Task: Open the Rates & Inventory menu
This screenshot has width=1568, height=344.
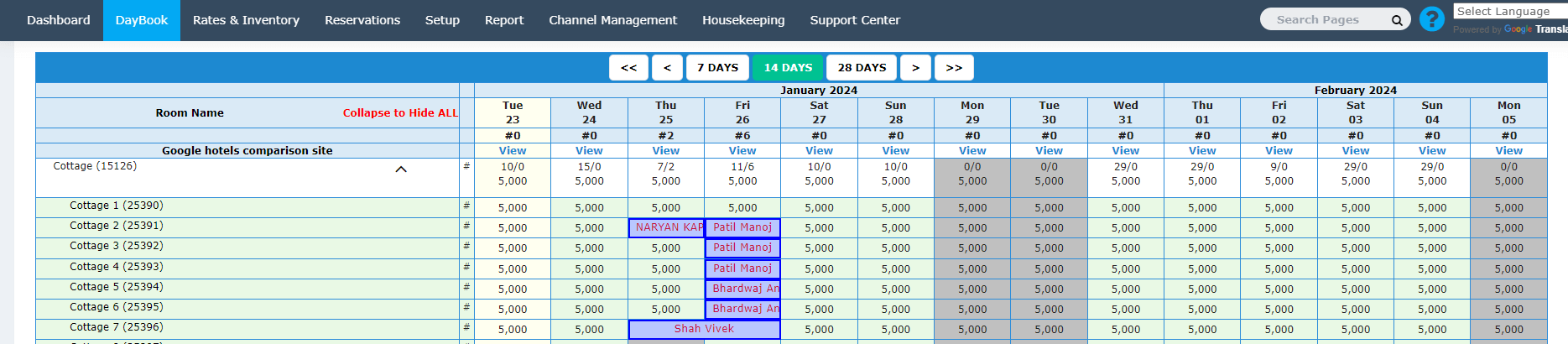Action: click(246, 20)
